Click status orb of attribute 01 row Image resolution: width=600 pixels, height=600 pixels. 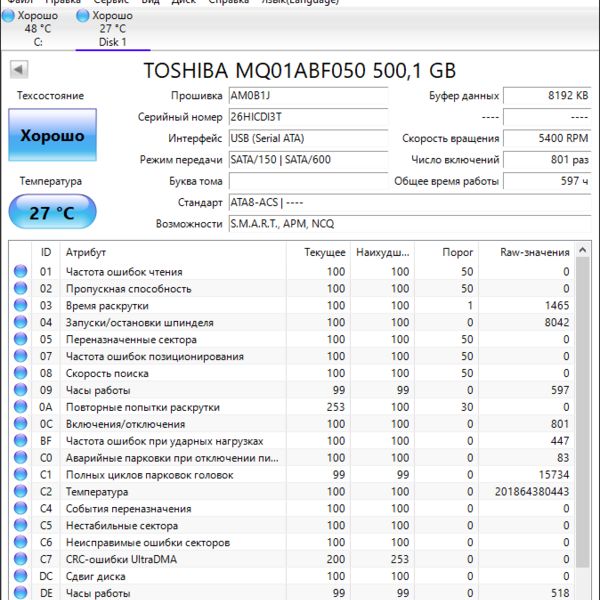tap(21, 271)
